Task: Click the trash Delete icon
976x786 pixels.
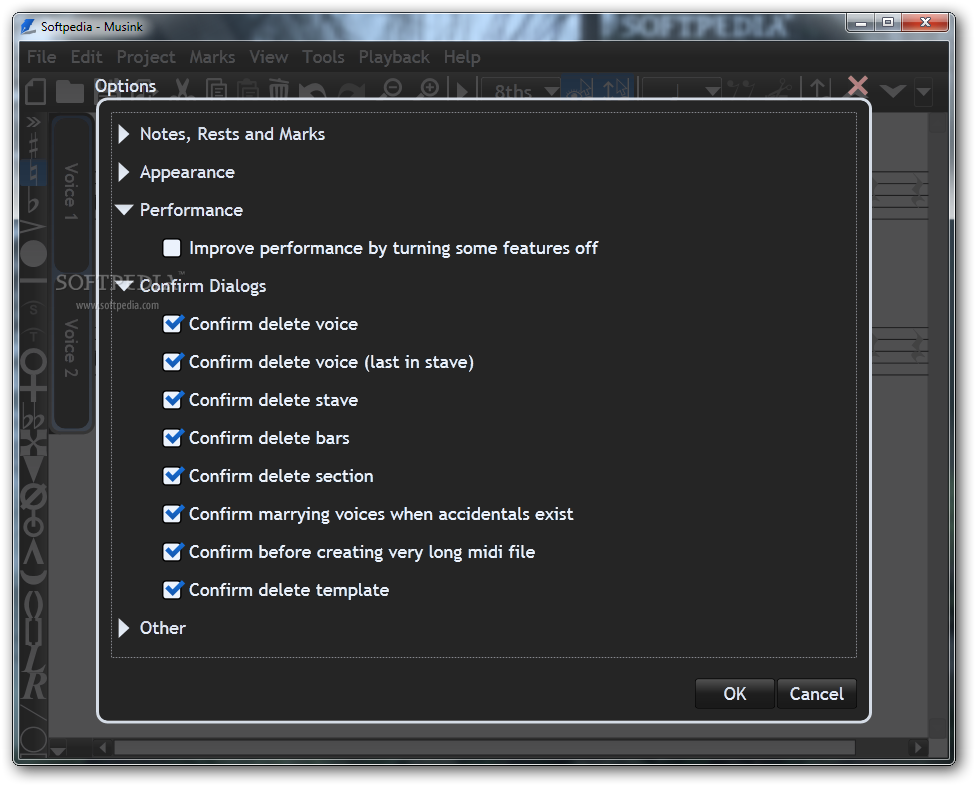Action: click(x=279, y=89)
